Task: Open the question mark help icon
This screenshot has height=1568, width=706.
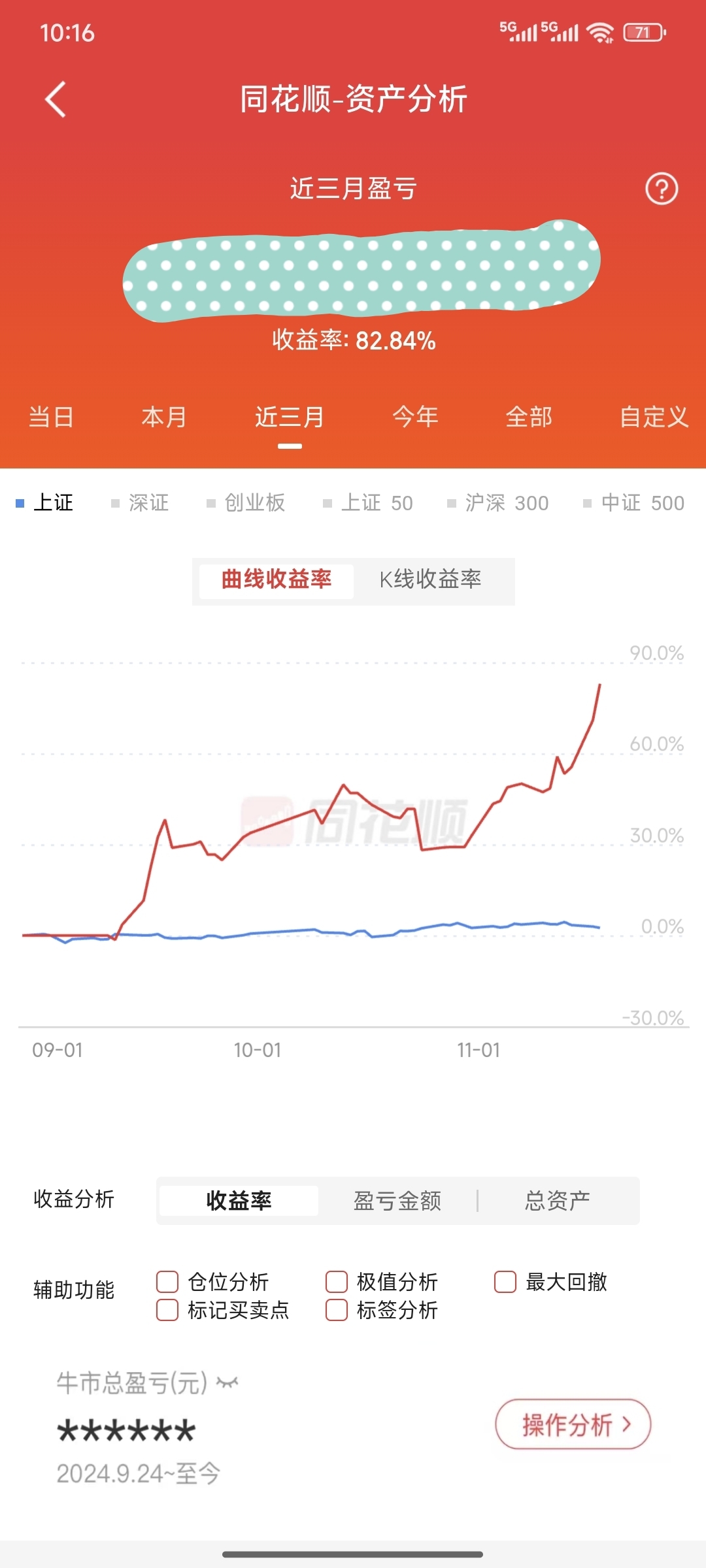Action: click(x=662, y=189)
